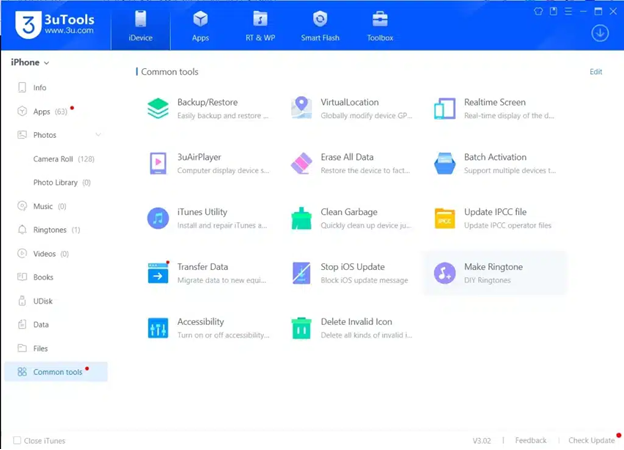Click Check Update in the footer
The width and height of the screenshot is (624, 450).
pyautogui.click(x=591, y=440)
